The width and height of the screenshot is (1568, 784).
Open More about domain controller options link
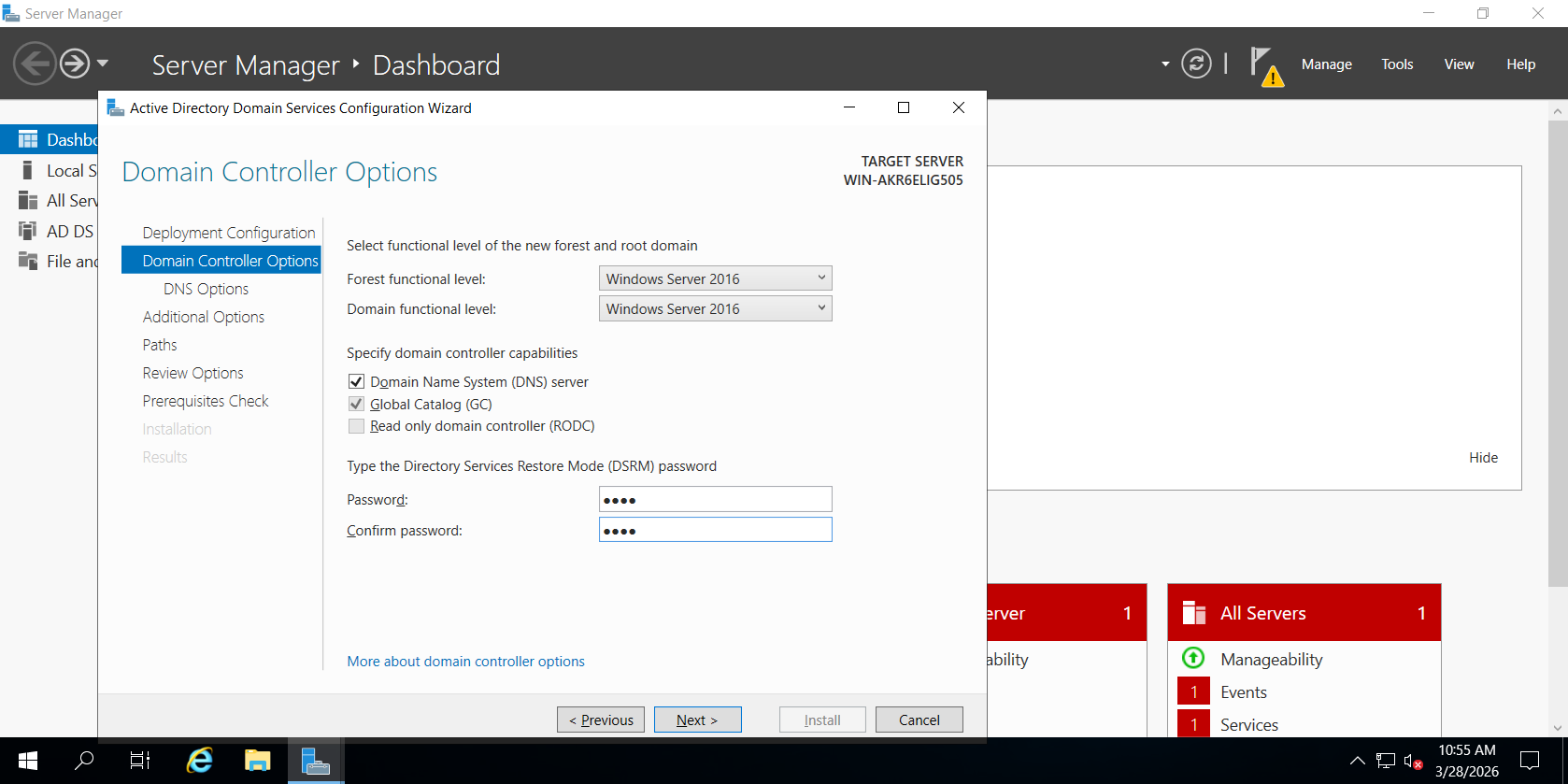click(465, 662)
